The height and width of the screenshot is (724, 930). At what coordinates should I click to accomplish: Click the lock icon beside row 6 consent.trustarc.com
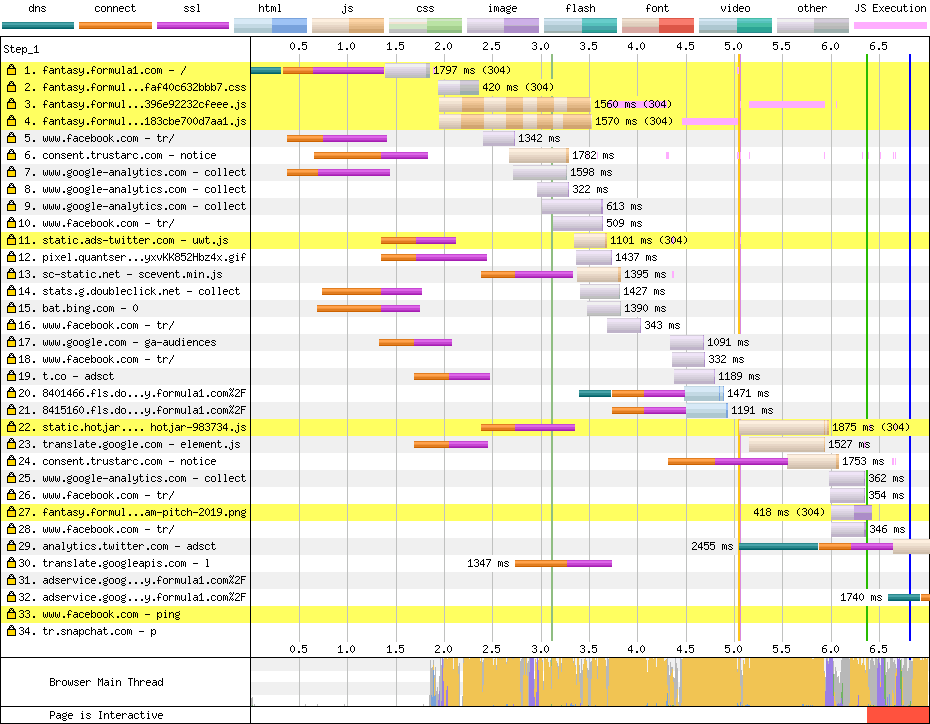point(11,155)
